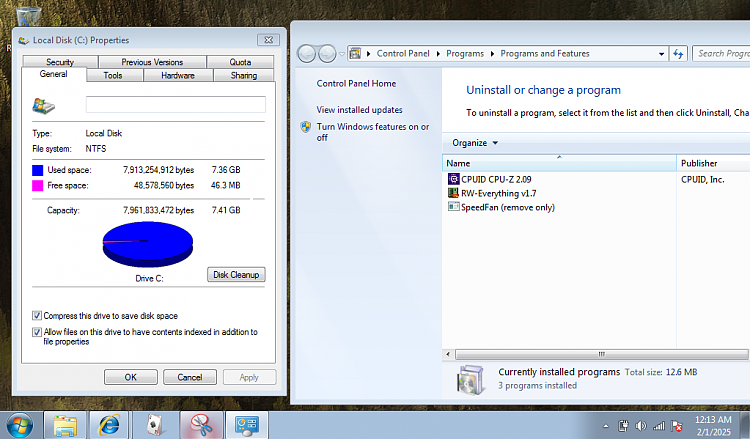Click the drive icon in Properties General tab
750x439 pixels.
(43, 105)
